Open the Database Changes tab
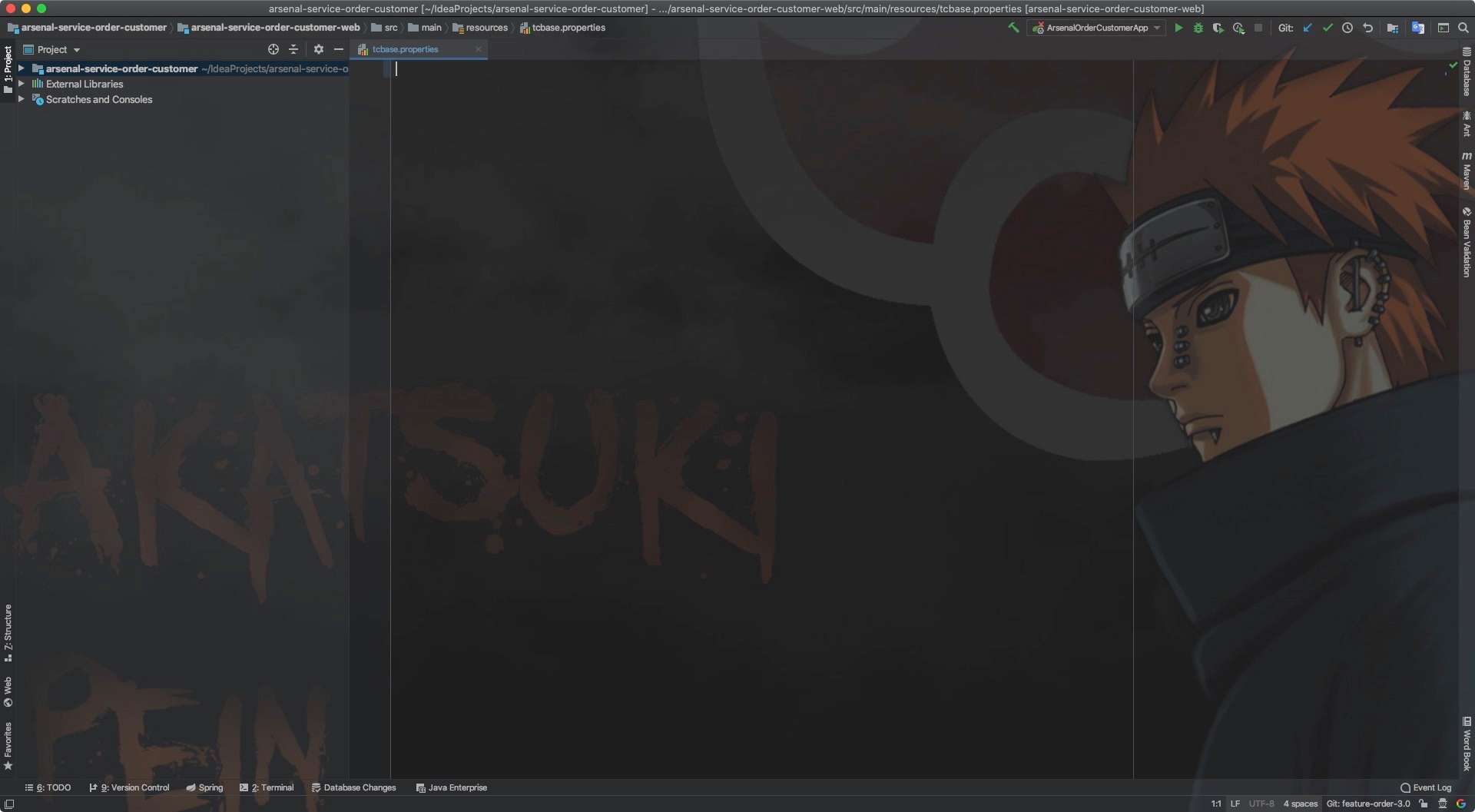1475x812 pixels. coord(353,787)
